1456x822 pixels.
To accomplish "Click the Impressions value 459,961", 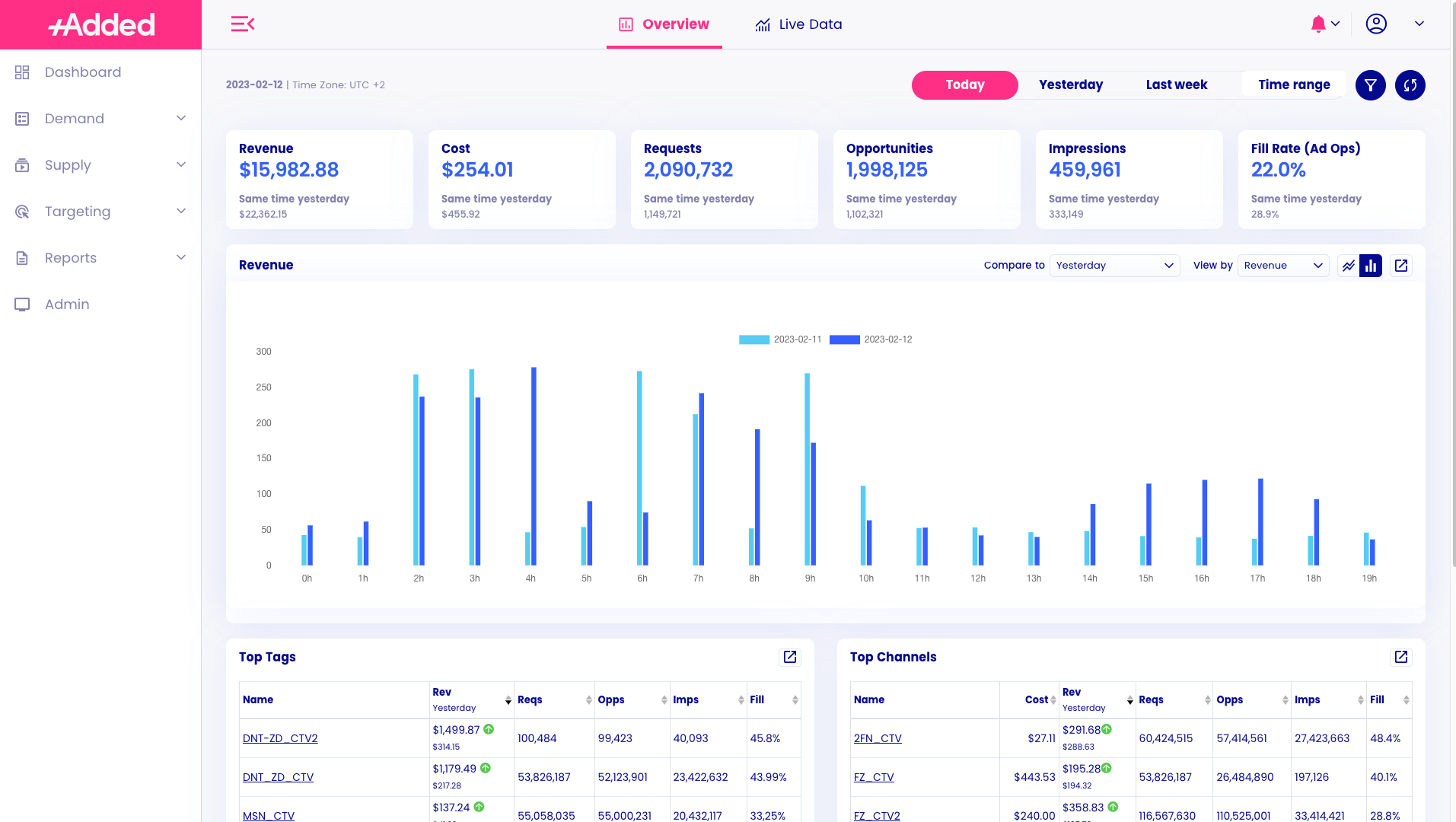I will coord(1085,170).
